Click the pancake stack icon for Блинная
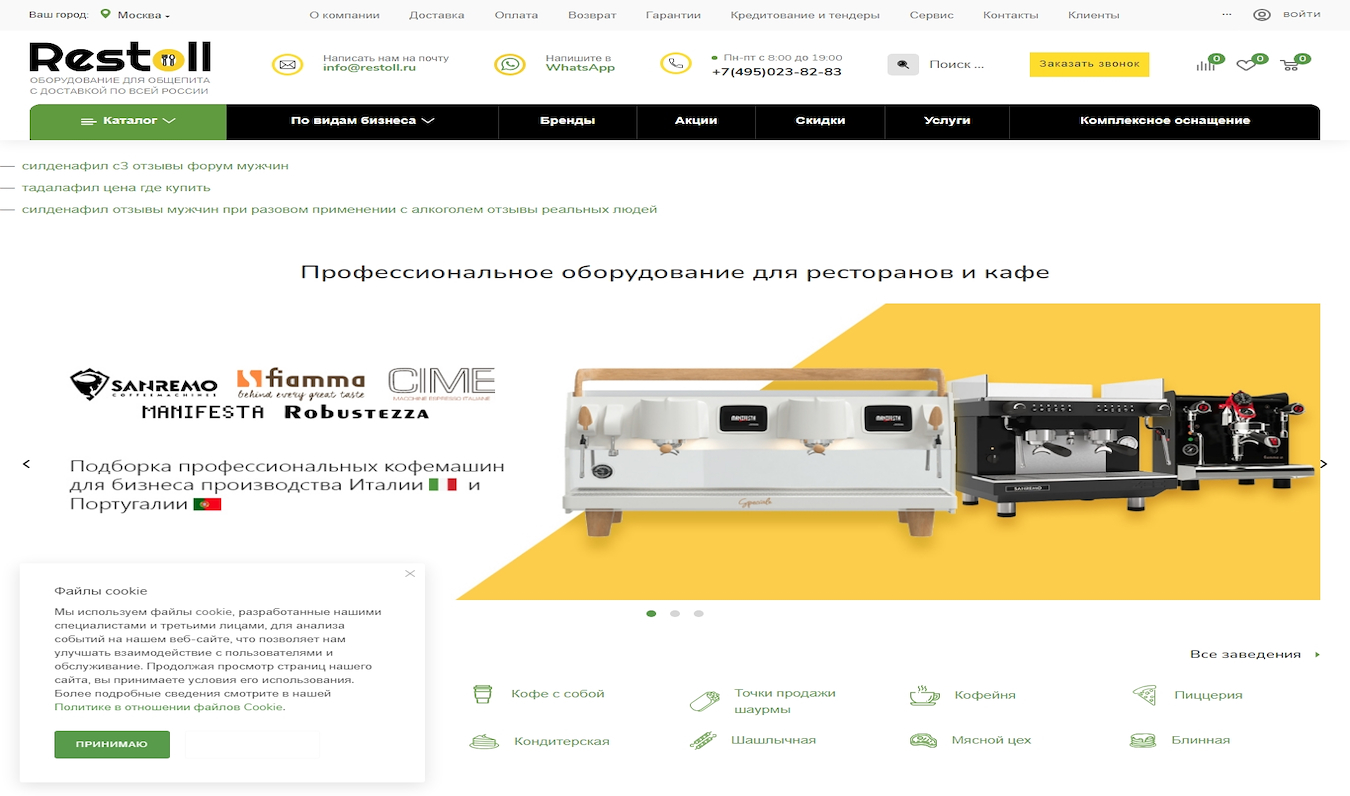 [1143, 741]
